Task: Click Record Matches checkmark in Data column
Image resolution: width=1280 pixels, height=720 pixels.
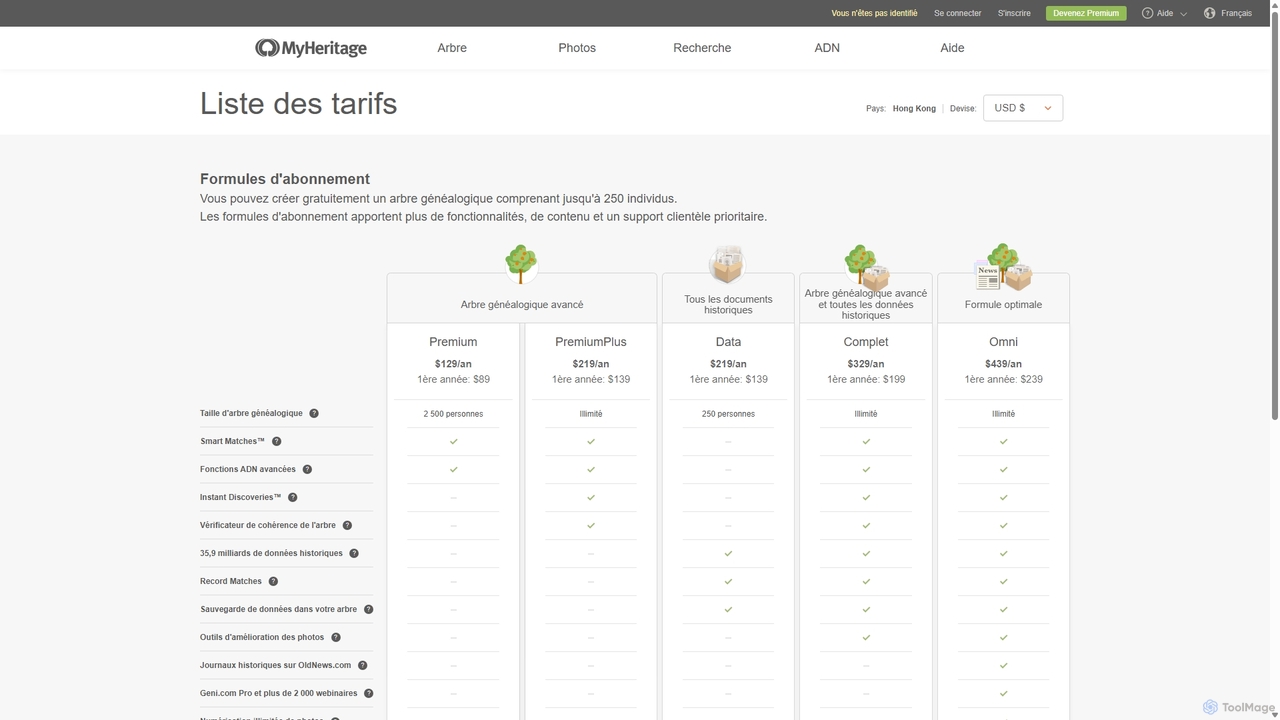Action: click(x=728, y=581)
